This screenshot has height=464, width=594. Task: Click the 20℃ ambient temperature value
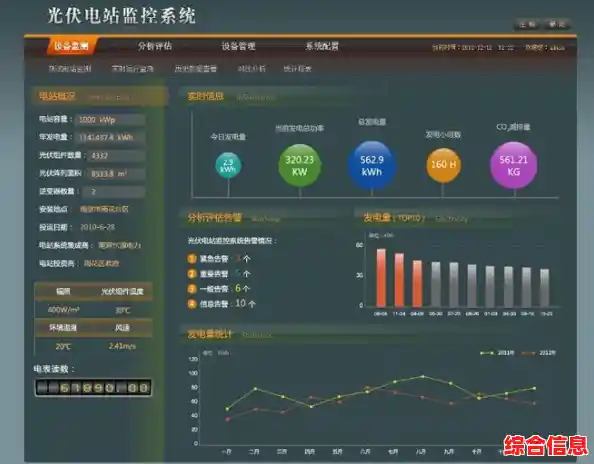click(63, 346)
